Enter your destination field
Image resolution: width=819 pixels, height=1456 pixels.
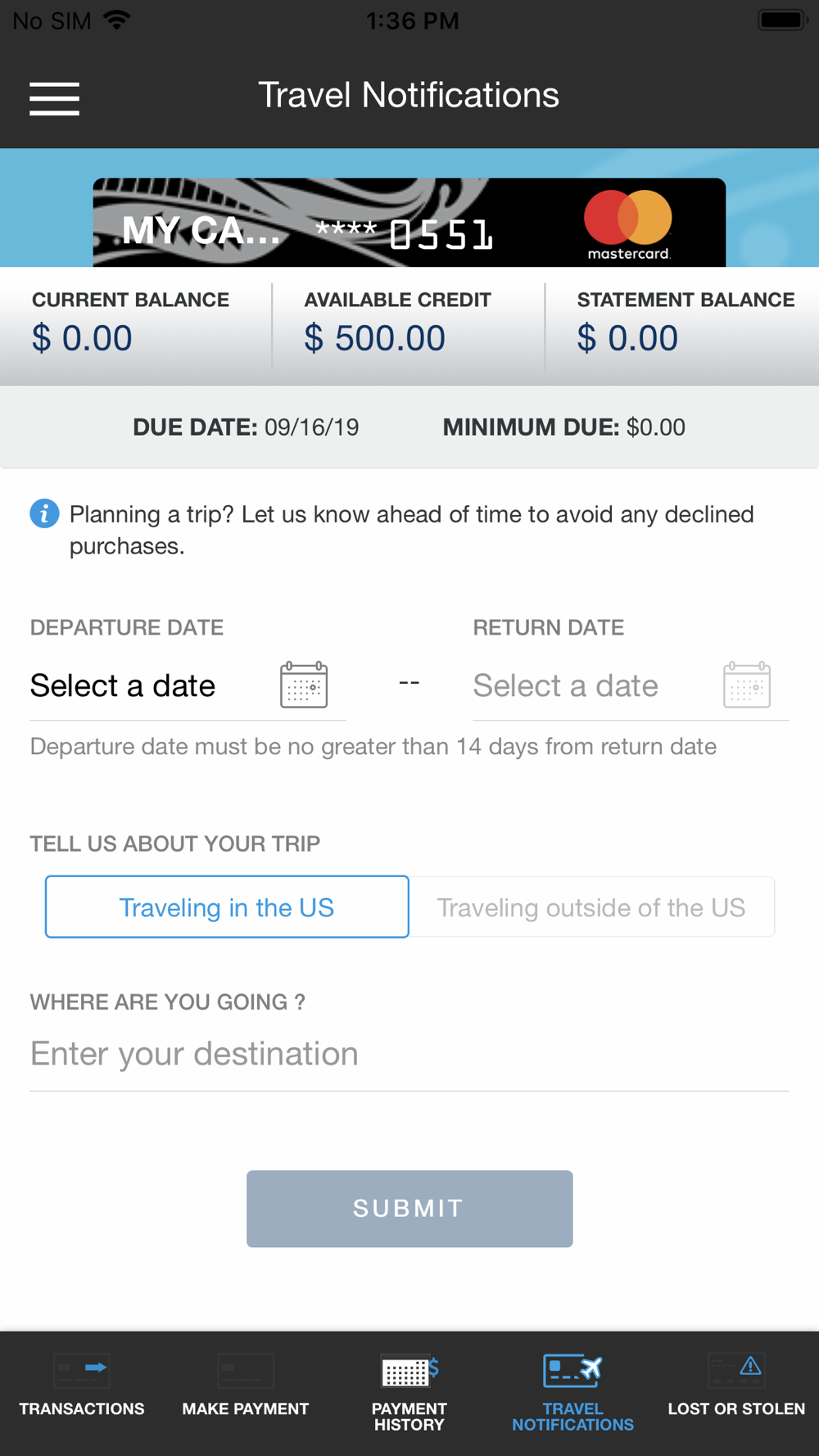pos(409,1054)
